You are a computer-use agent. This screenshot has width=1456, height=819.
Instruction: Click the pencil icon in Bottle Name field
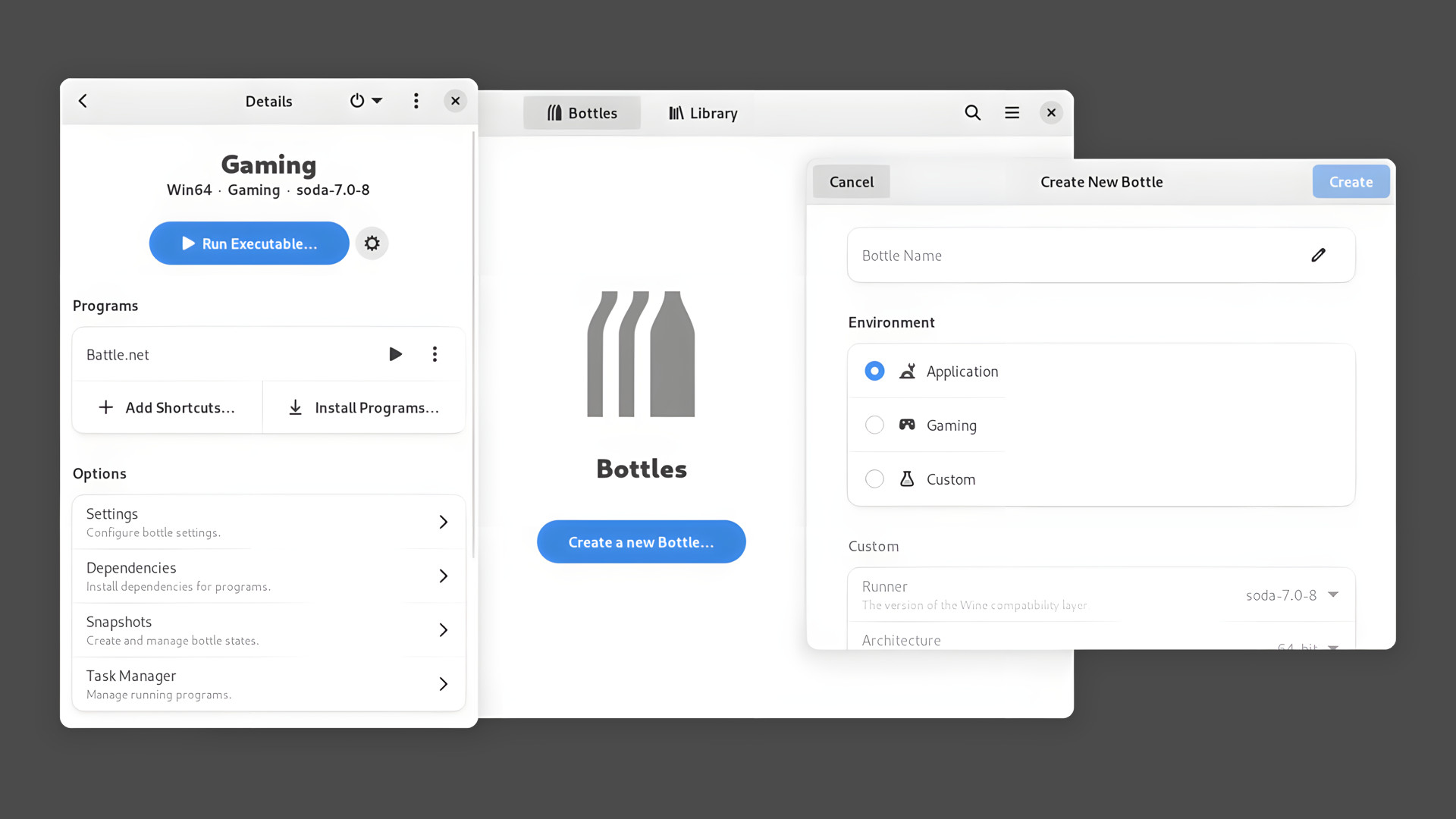[1318, 256]
